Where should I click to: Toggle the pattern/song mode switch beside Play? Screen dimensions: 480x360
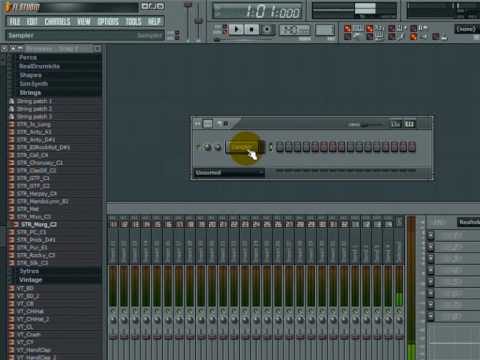tap(225, 29)
